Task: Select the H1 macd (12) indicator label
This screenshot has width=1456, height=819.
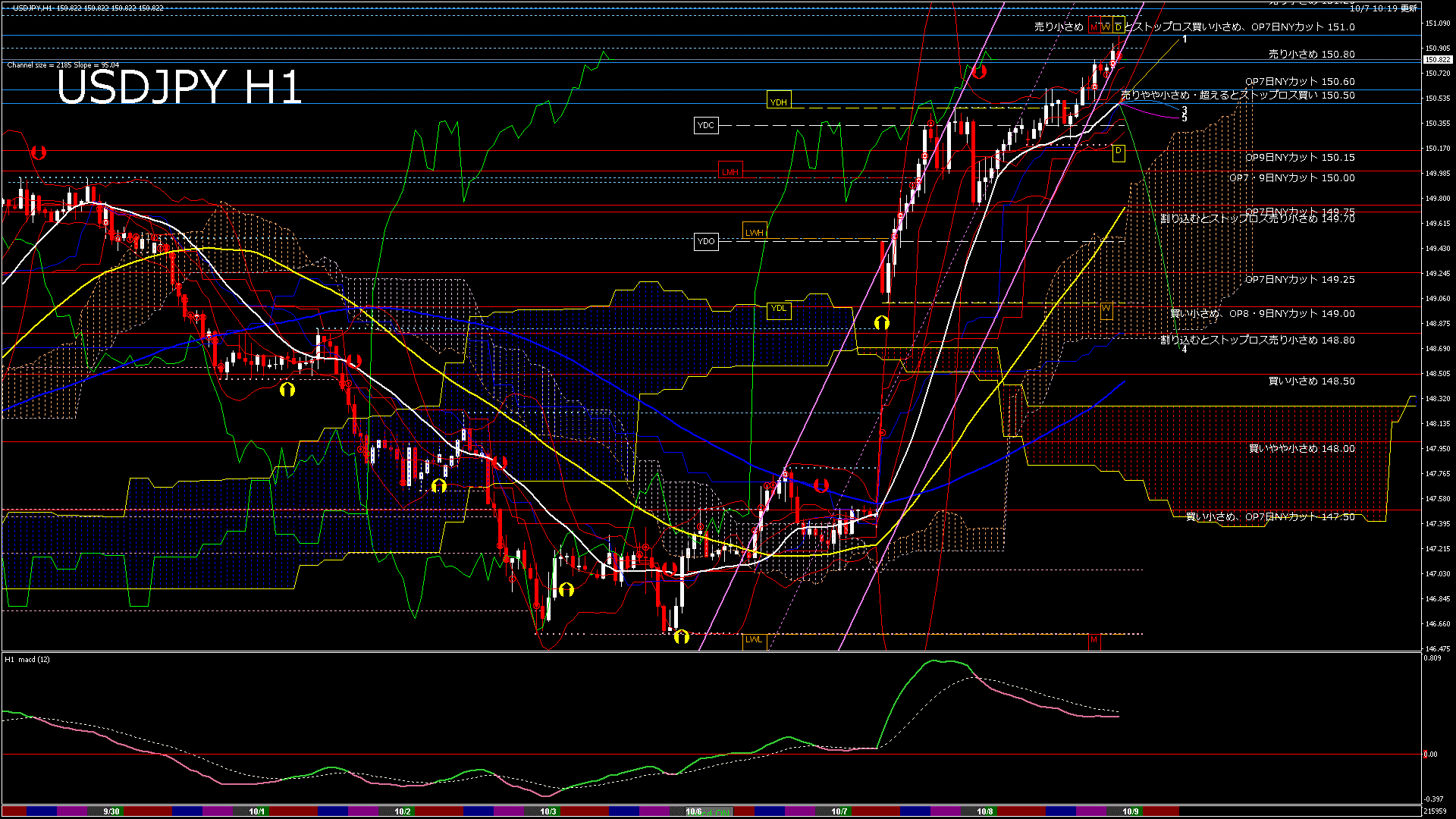Action: (27, 660)
